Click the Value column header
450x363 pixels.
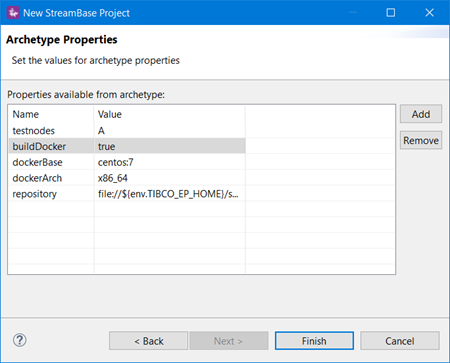[109, 114]
